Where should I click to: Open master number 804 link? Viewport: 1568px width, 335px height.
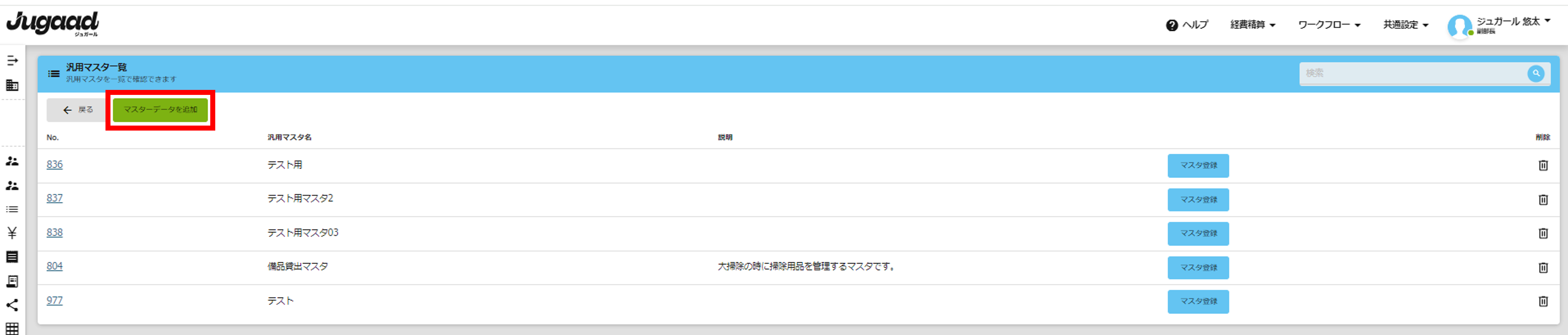coord(55,266)
